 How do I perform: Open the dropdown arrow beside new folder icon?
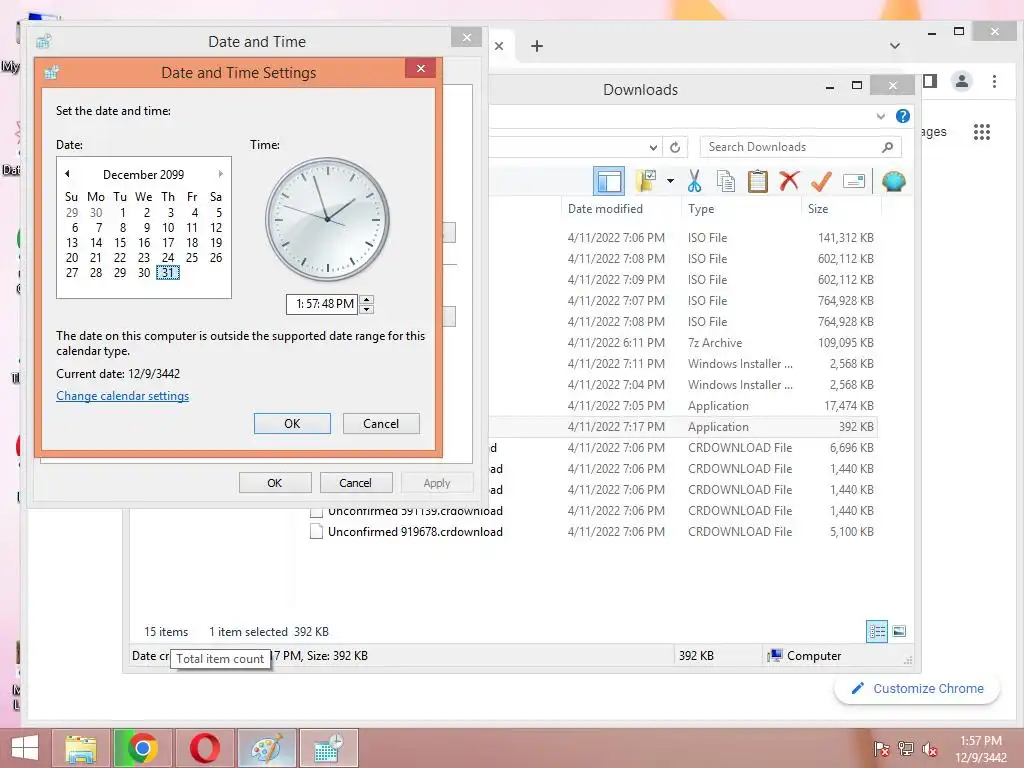click(670, 181)
